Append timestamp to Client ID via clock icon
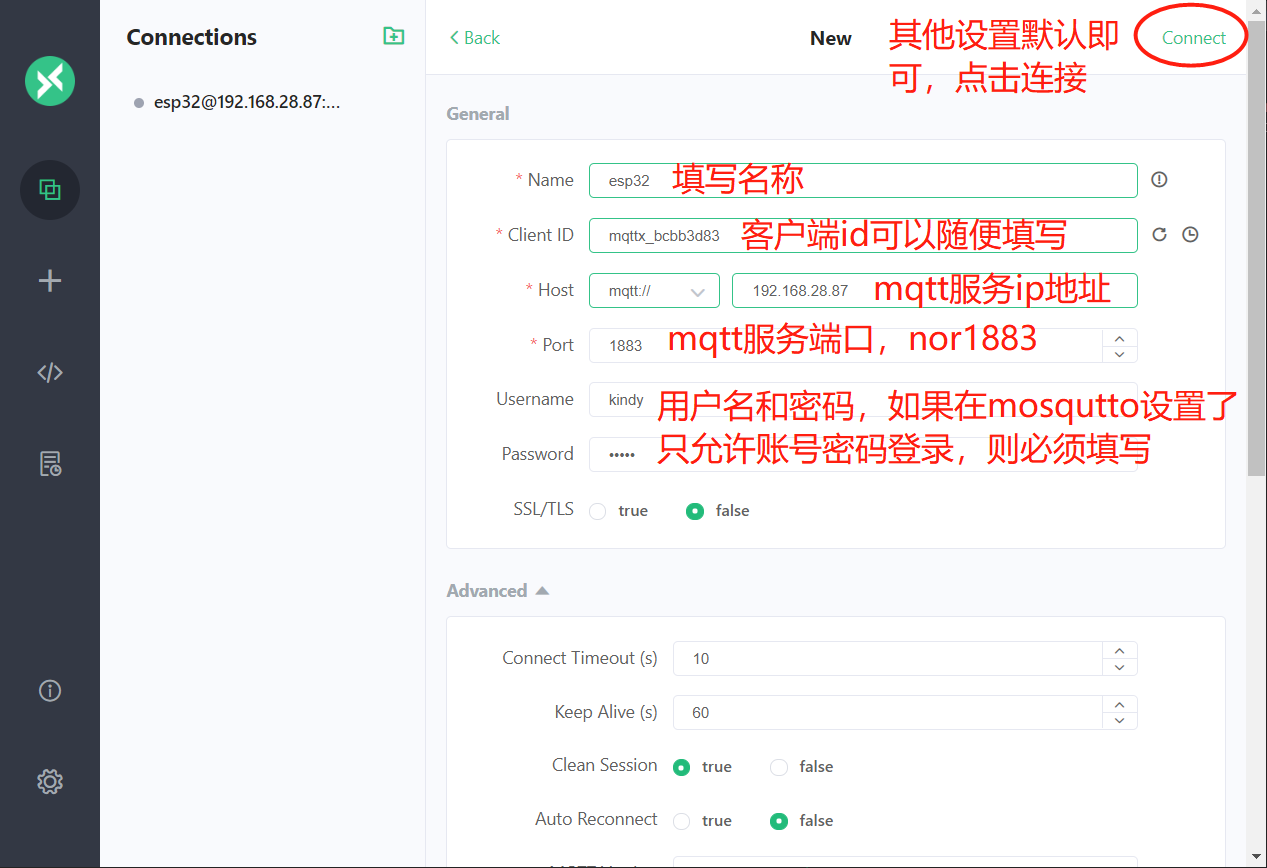This screenshot has height=868, width=1267. [1190, 233]
